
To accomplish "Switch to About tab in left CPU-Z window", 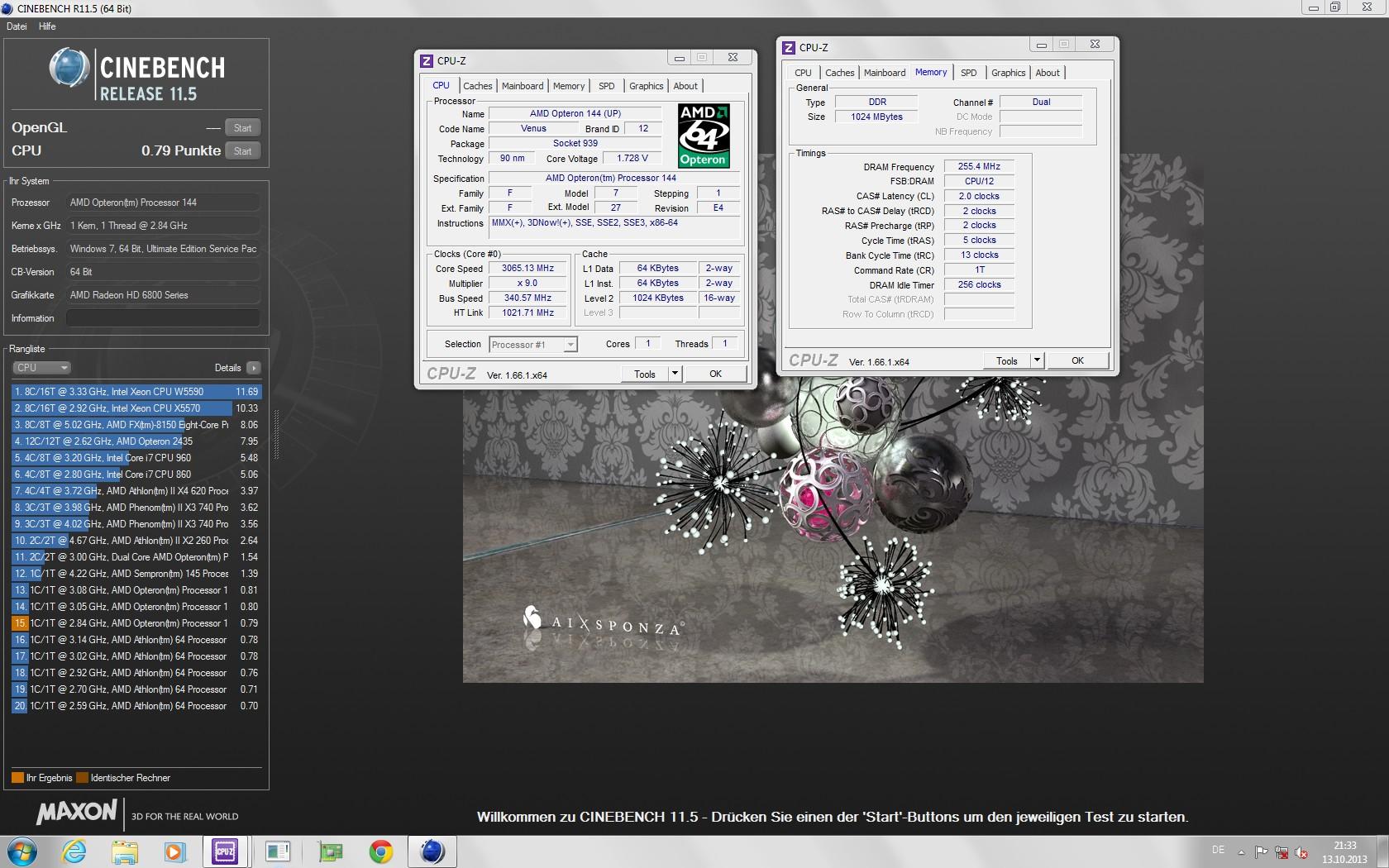I will [685, 86].
